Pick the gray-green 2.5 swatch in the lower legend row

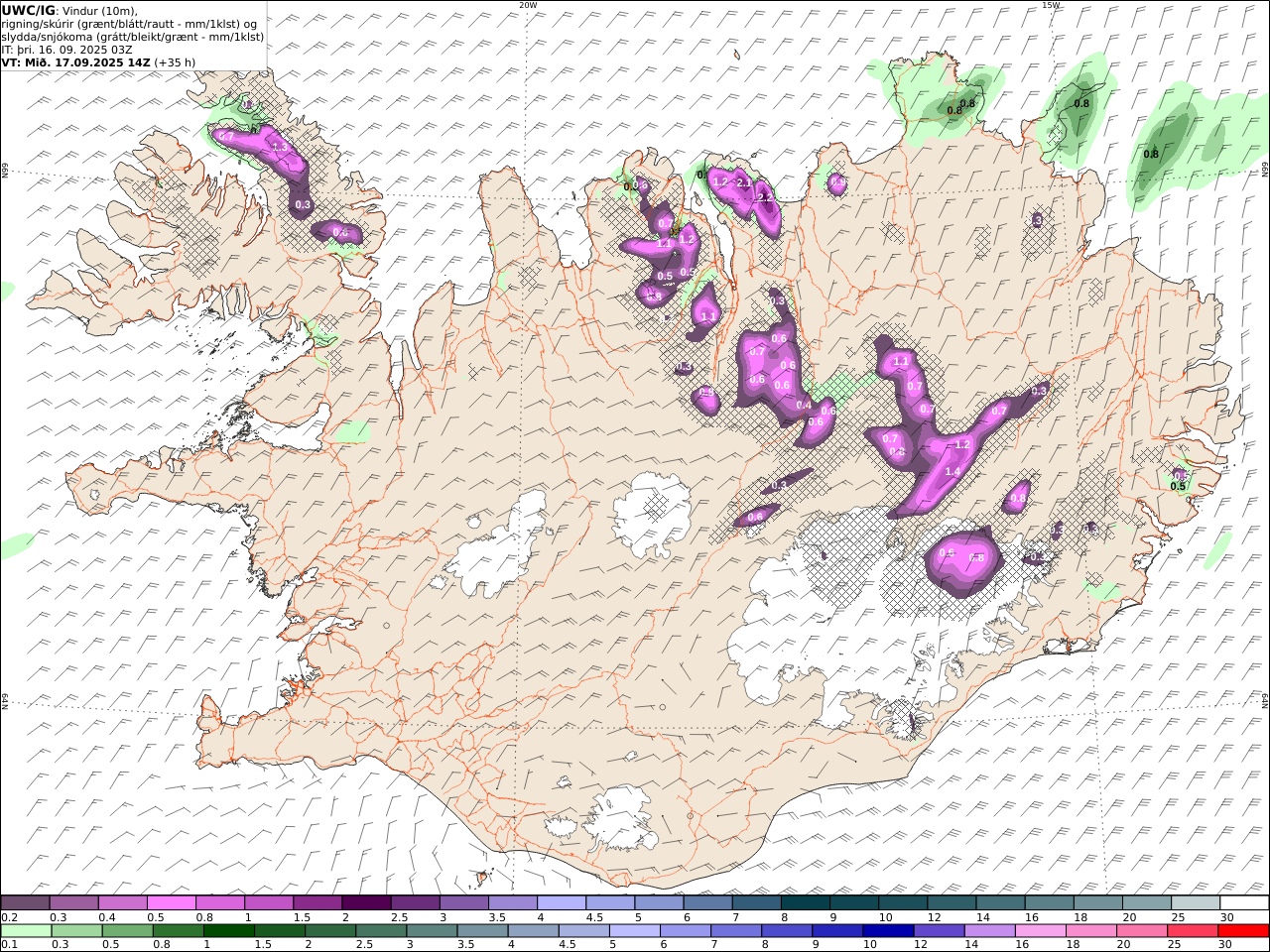[x=381, y=931]
